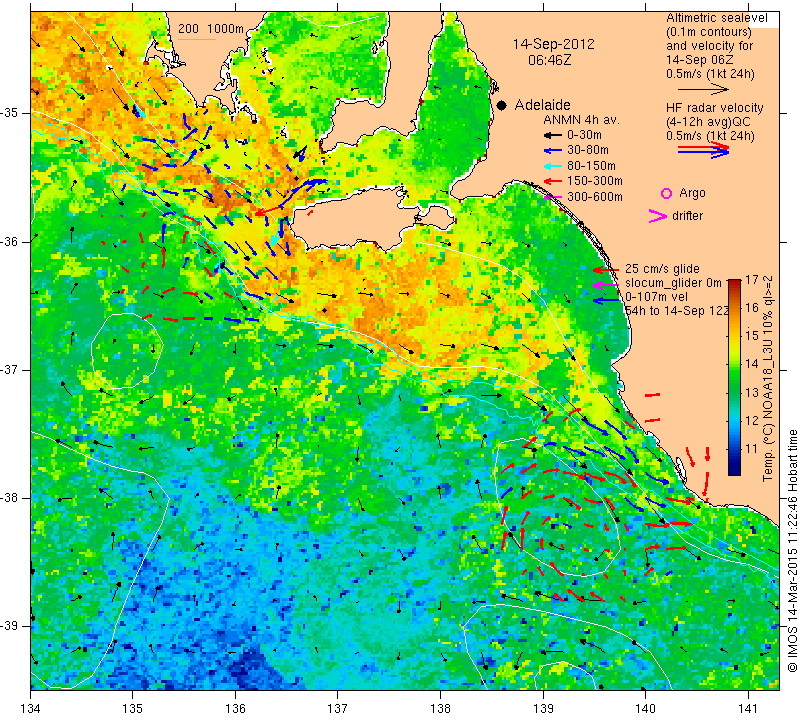
Task: Click the '25 cm/s glide' label
Action: click(662, 269)
